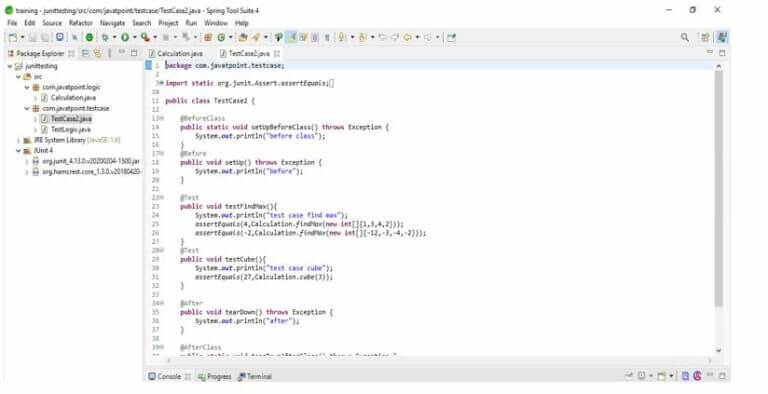Click the New Java Class green C icon
768x394 pixels.
coord(221,37)
